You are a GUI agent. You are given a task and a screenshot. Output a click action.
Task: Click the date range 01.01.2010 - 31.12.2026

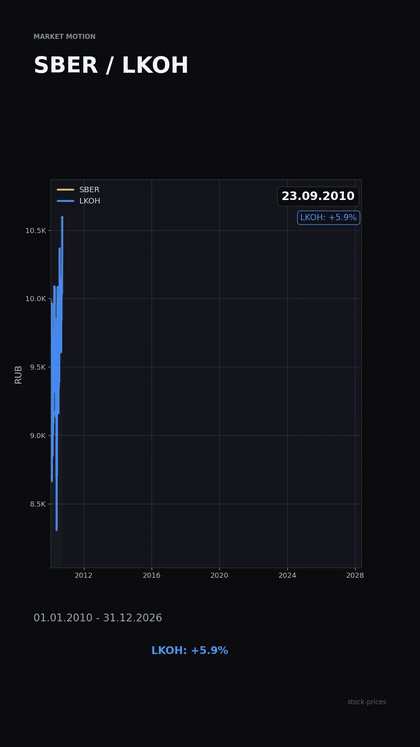[98, 618]
